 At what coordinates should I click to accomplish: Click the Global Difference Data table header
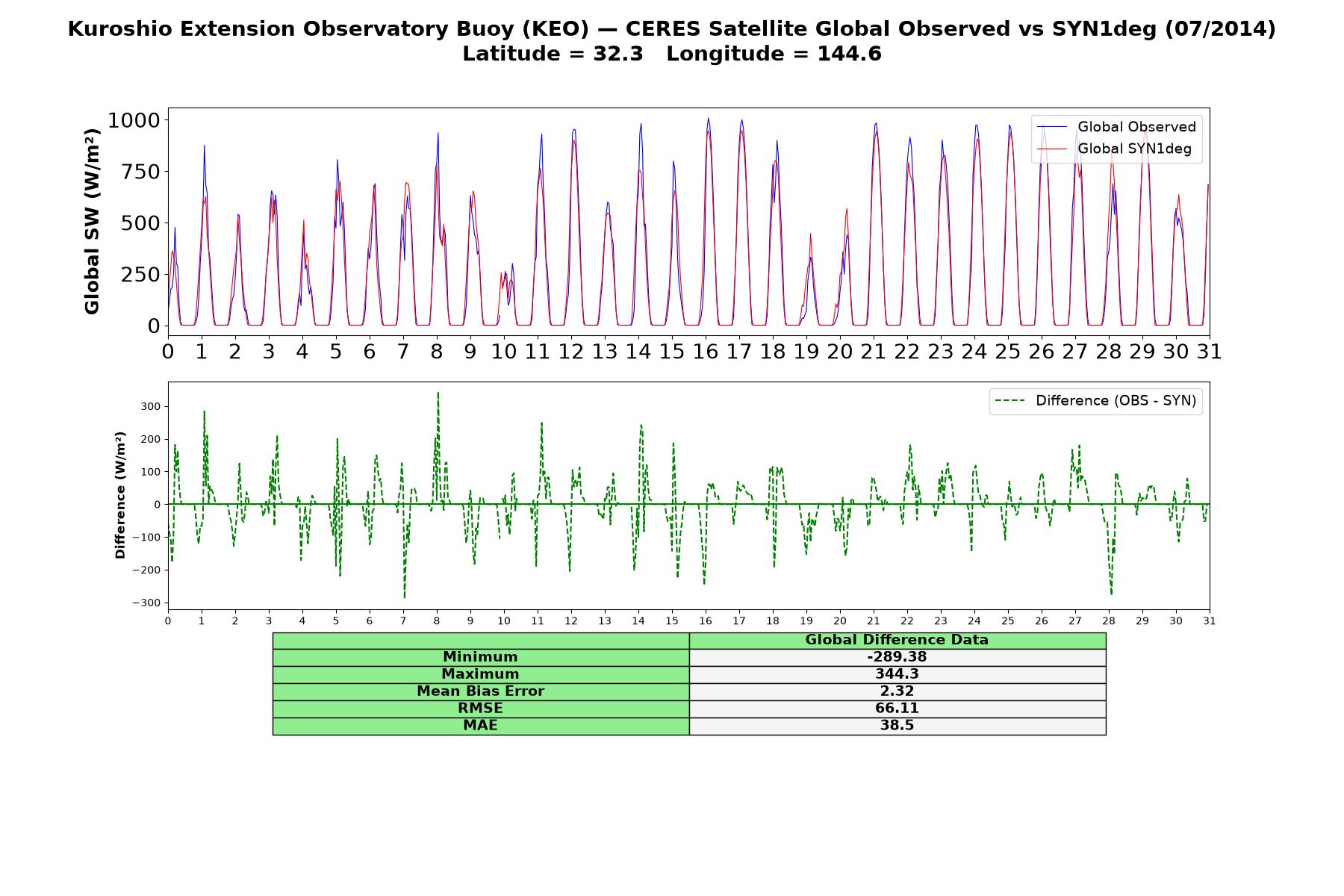pos(897,640)
